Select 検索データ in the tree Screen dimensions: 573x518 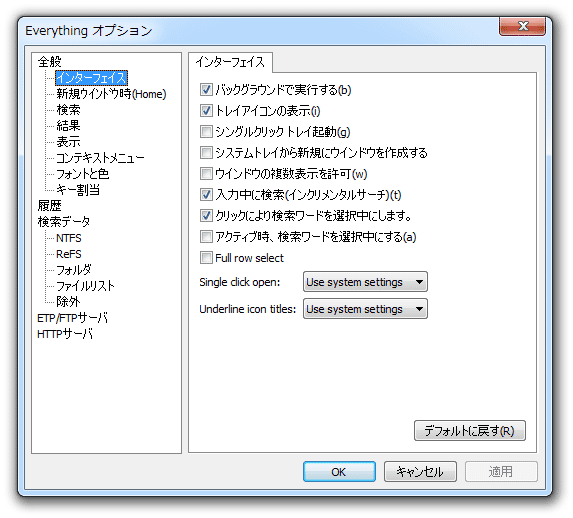coord(64,222)
